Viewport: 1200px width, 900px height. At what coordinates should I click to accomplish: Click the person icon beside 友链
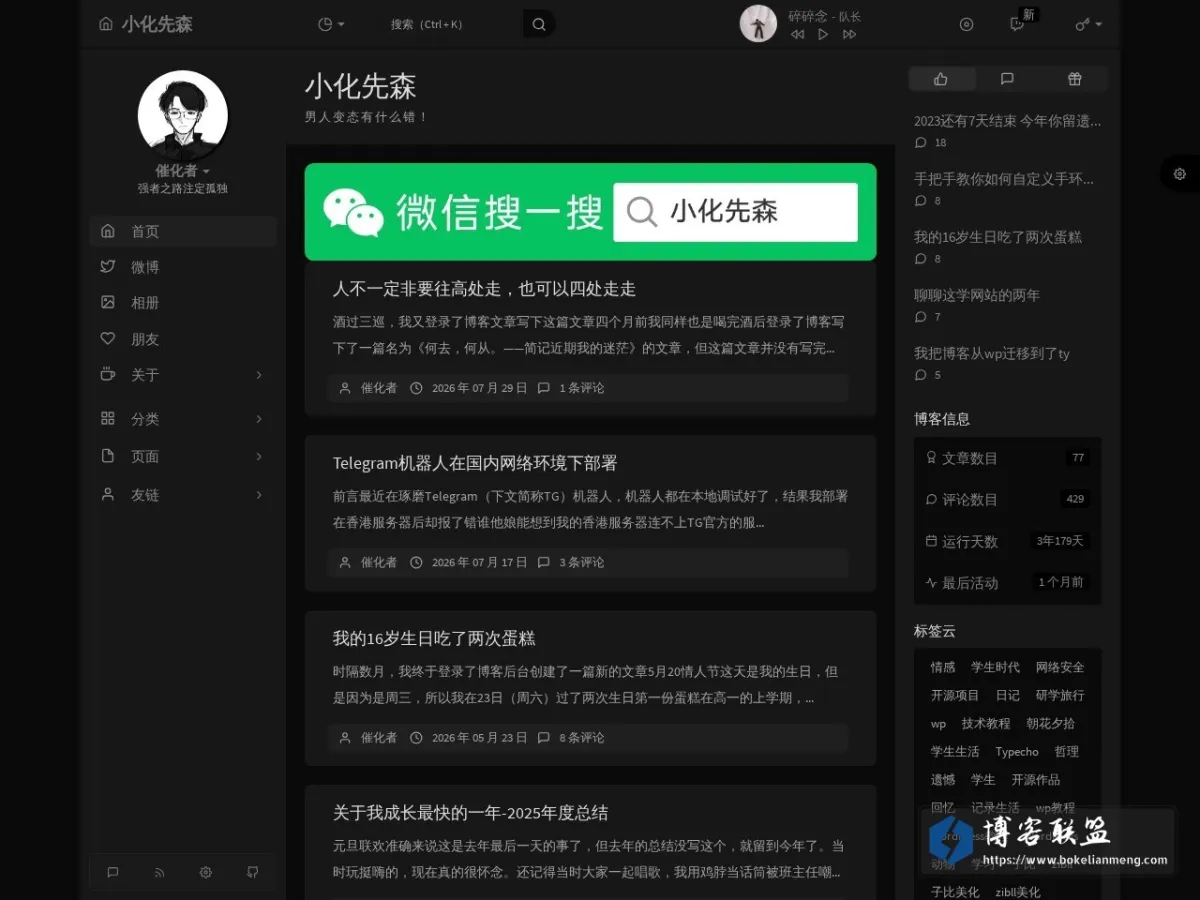(x=108, y=494)
